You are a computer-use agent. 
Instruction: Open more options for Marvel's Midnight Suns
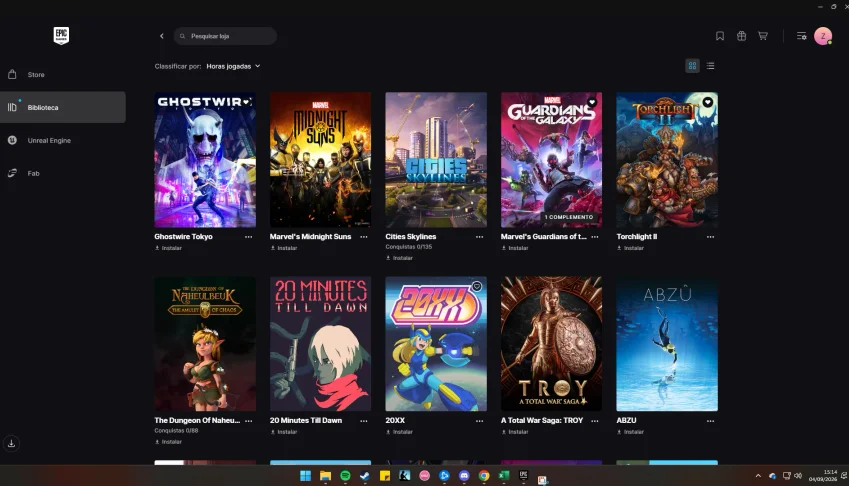364,237
